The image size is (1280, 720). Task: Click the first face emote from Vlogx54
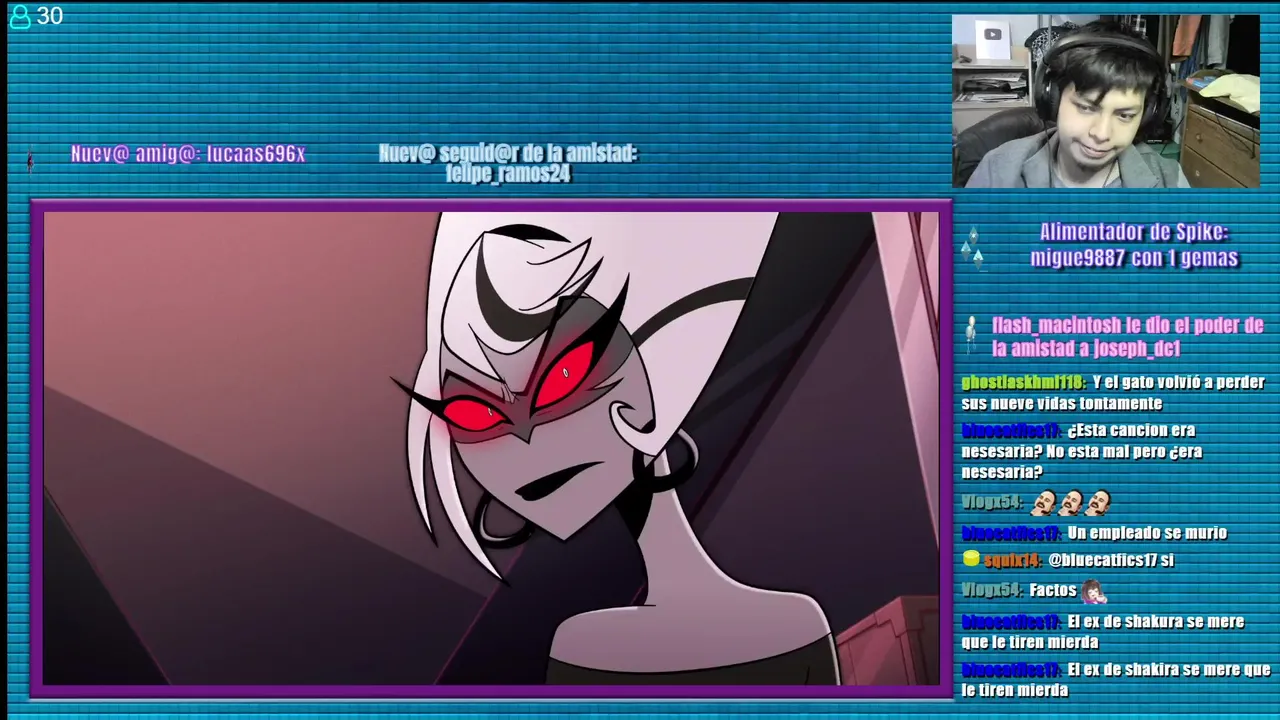coord(1044,501)
